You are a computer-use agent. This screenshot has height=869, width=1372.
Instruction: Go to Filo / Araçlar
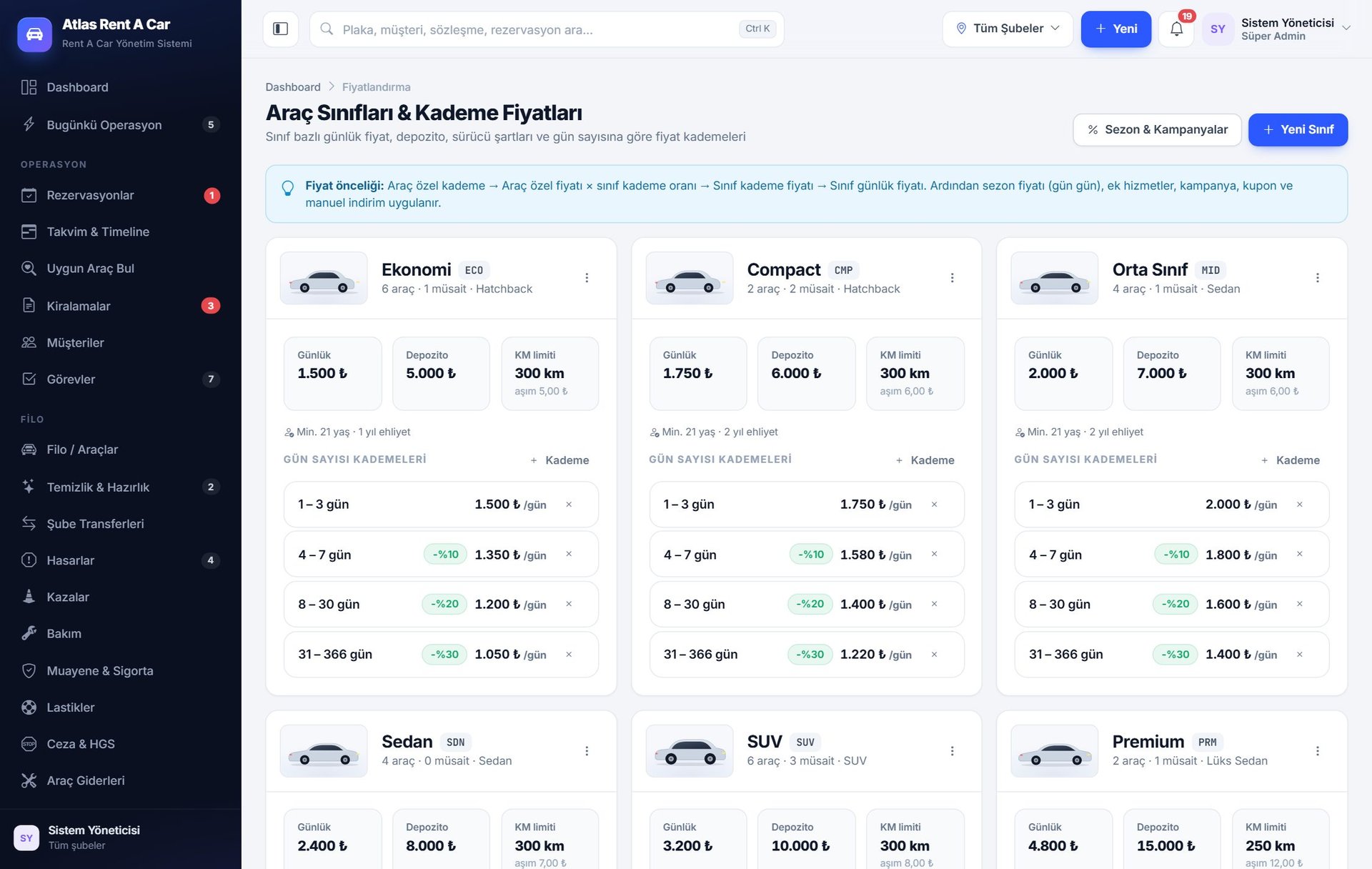(120, 450)
